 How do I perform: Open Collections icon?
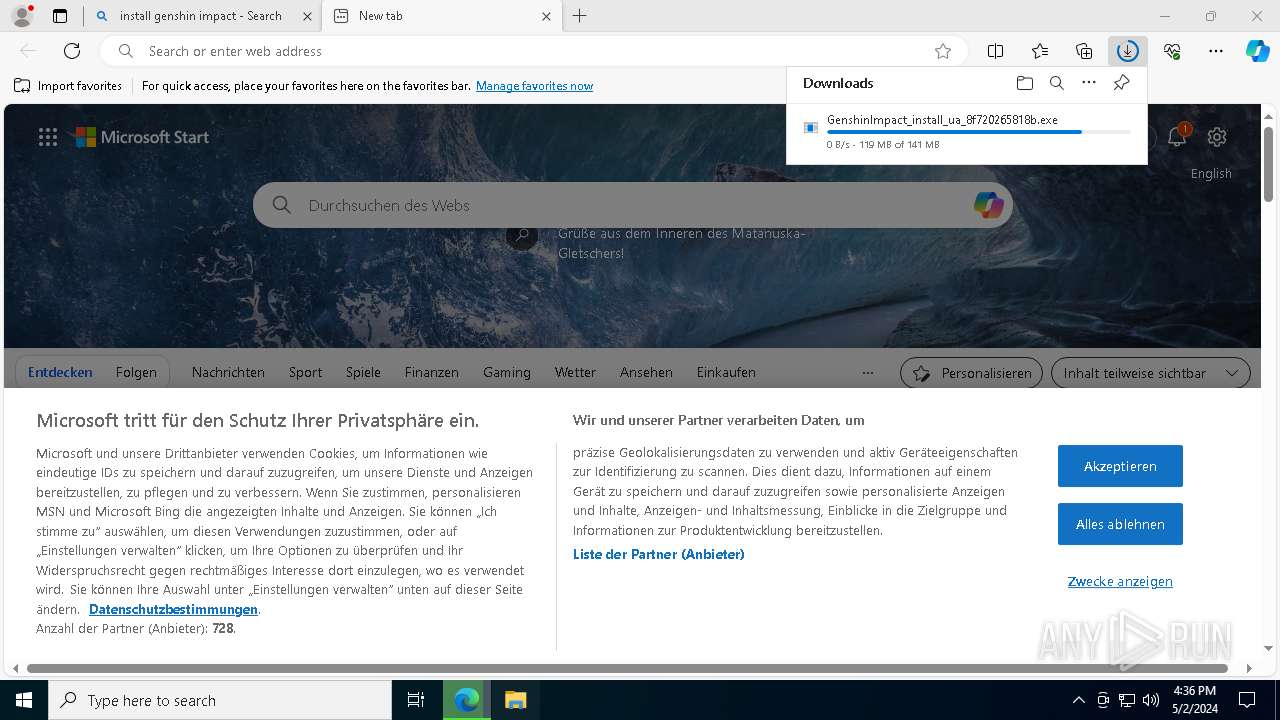coord(1084,51)
